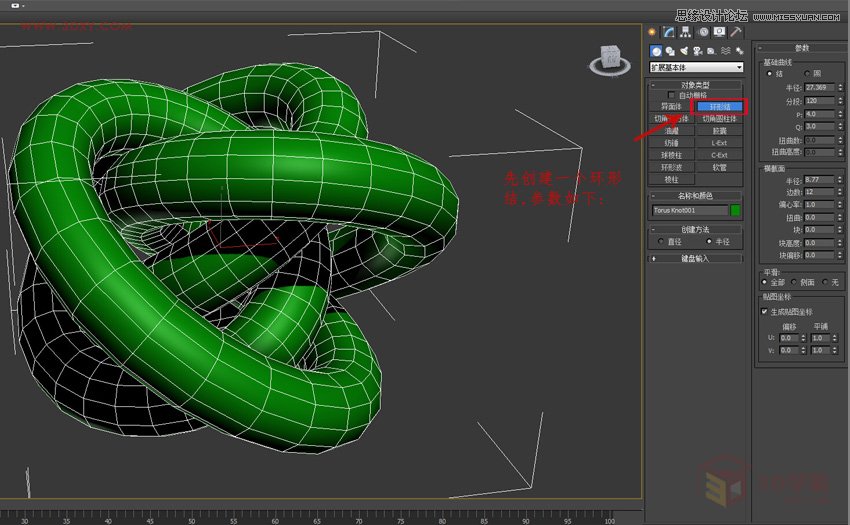Select the Cameras category icon

pyautogui.click(x=697, y=51)
